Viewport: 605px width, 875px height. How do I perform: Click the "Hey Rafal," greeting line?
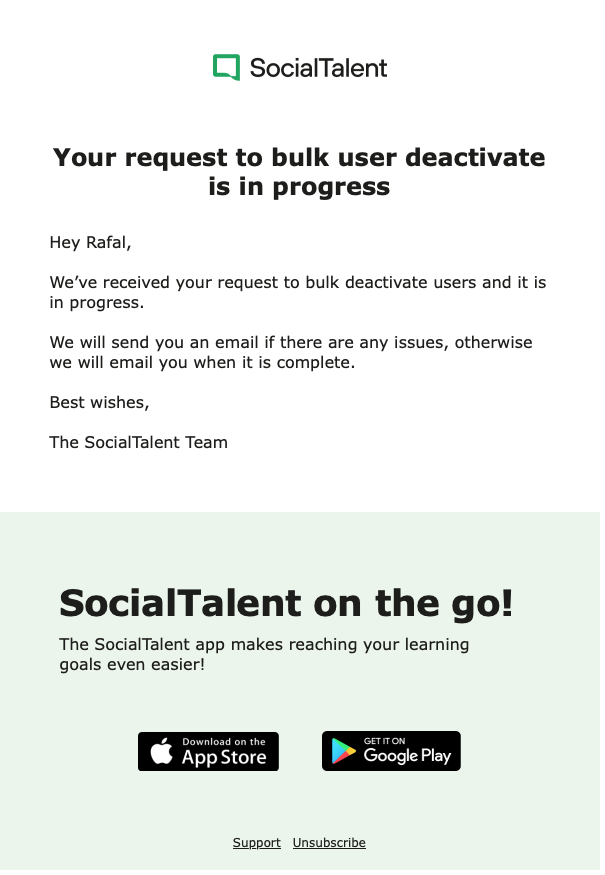click(90, 242)
